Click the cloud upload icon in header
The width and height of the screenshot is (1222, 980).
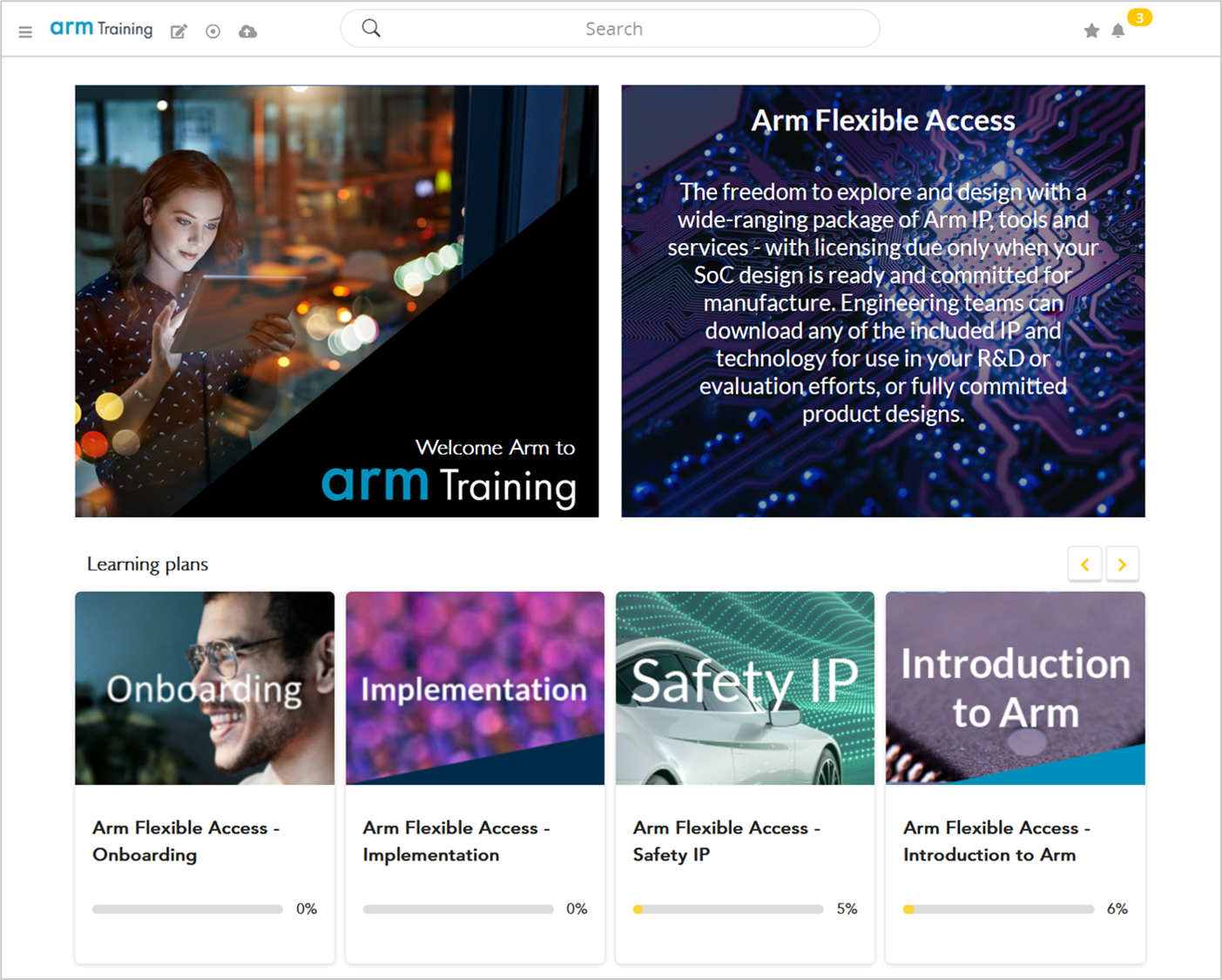point(248,31)
